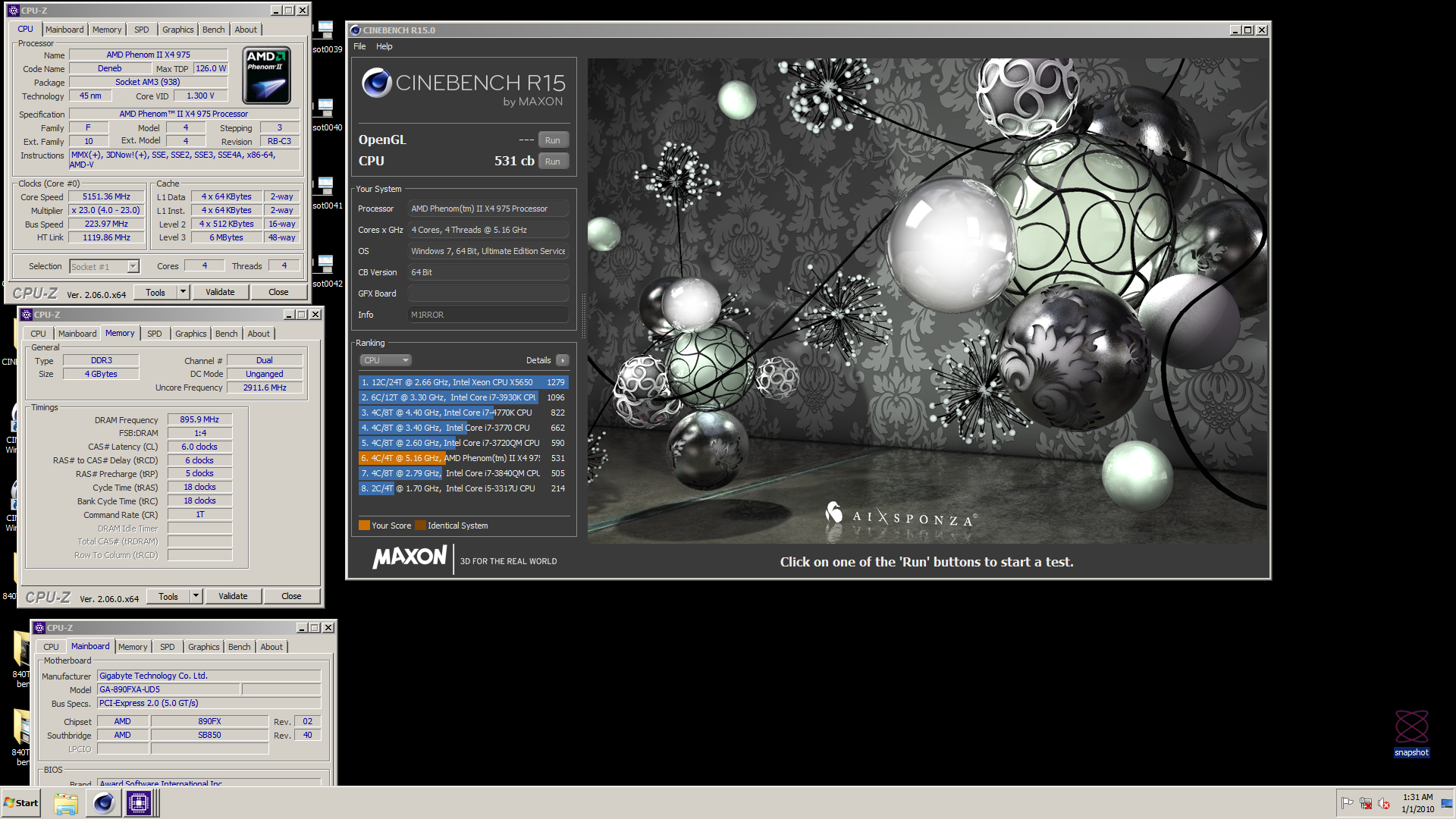Switch to SPD tab in top CPU-Z

[142, 30]
